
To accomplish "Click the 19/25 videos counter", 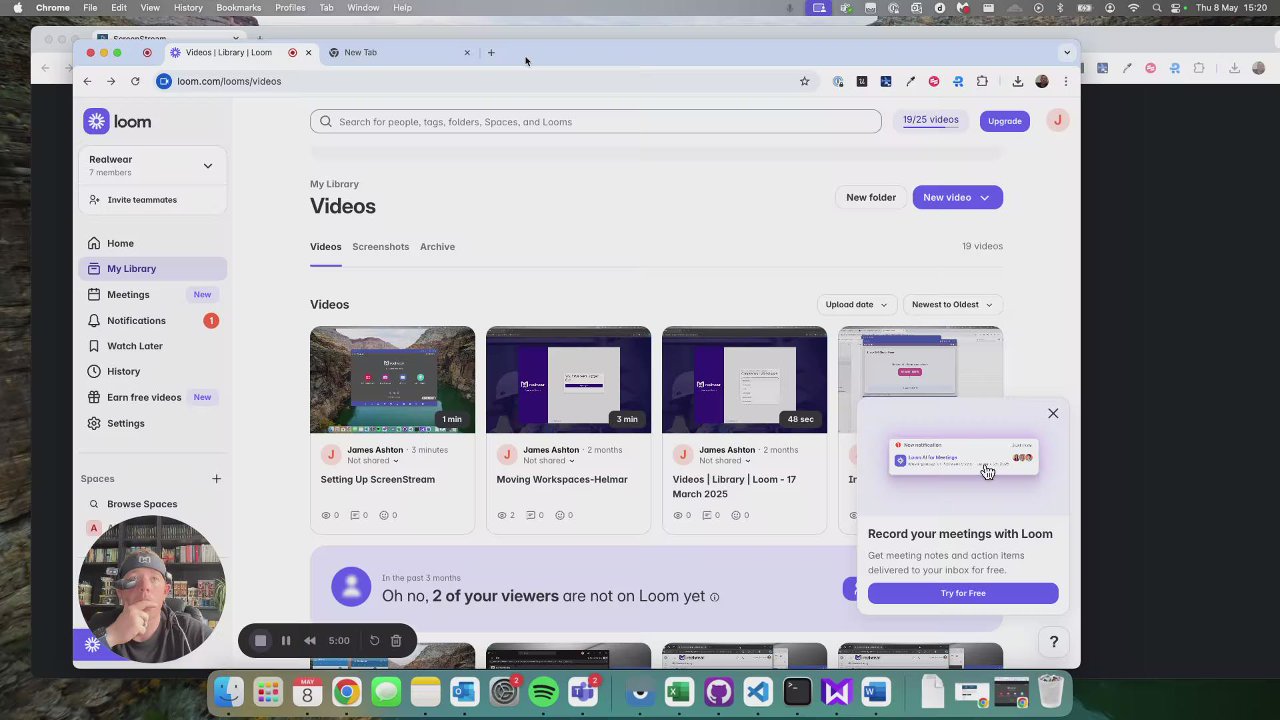I will tap(931, 120).
